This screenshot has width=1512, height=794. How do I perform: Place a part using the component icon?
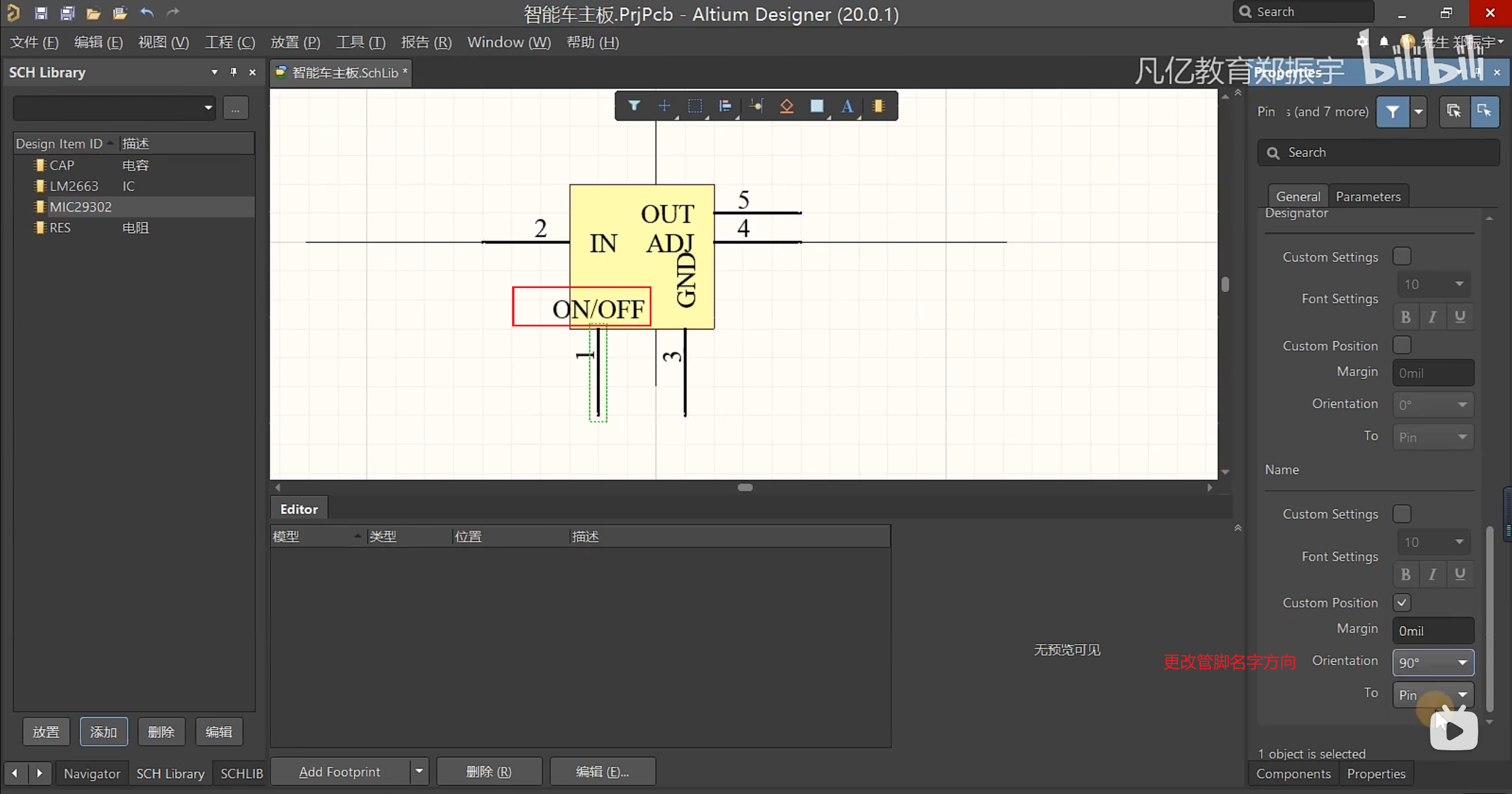879,106
